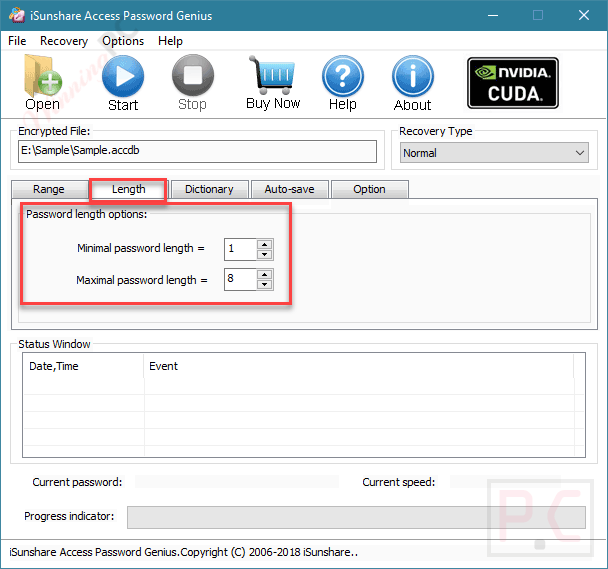Open the Recovery menu
The width and height of the screenshot is (608, 569).
point(64,41)
